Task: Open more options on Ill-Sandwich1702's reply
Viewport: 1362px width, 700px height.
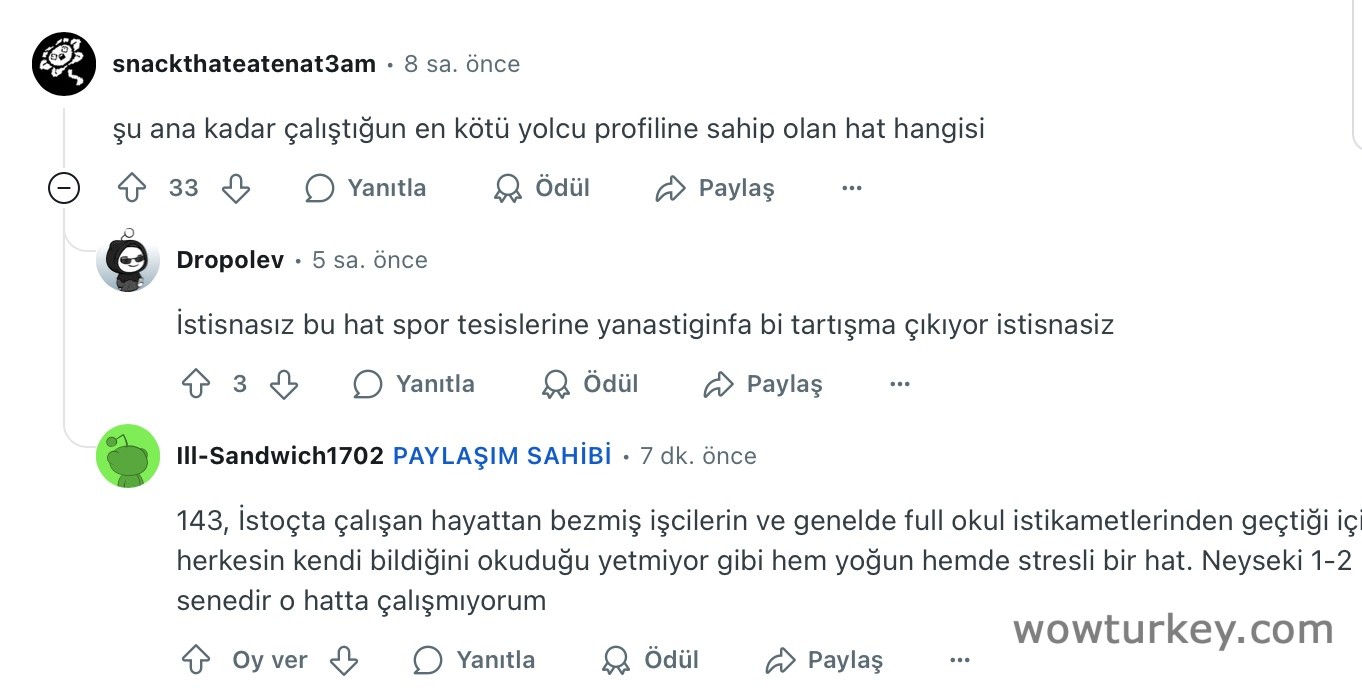Action: pos(960,660)
